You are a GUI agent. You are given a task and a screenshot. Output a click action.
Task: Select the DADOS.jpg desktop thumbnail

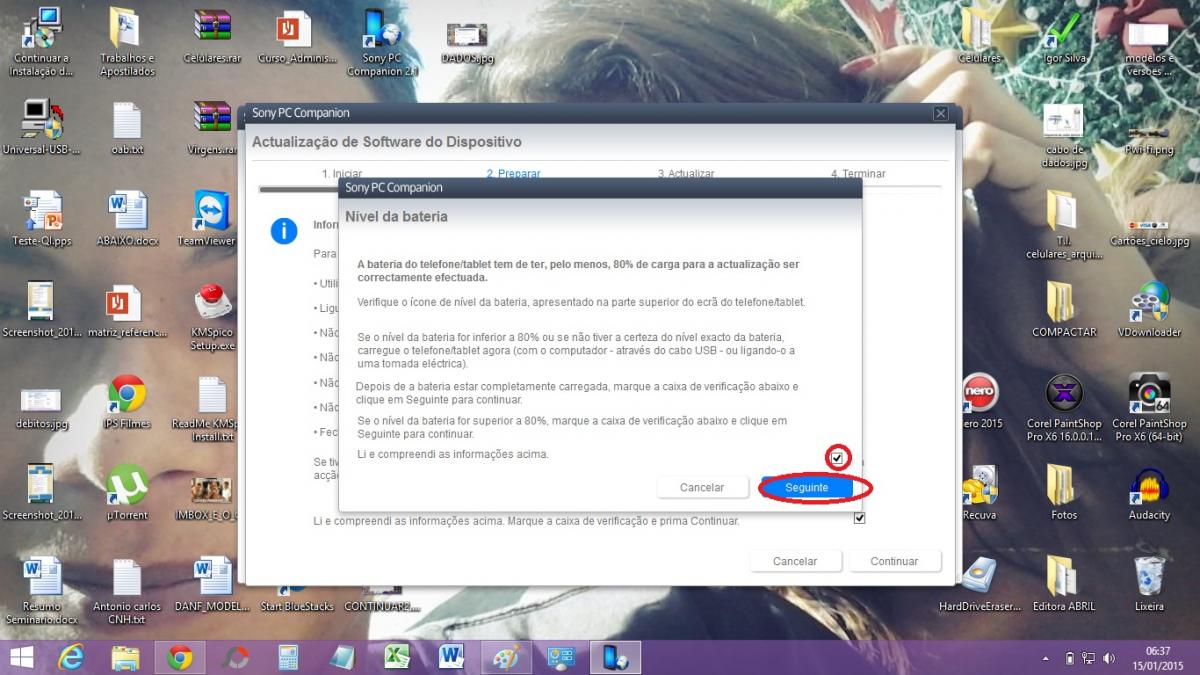click(x=467, y=42)
